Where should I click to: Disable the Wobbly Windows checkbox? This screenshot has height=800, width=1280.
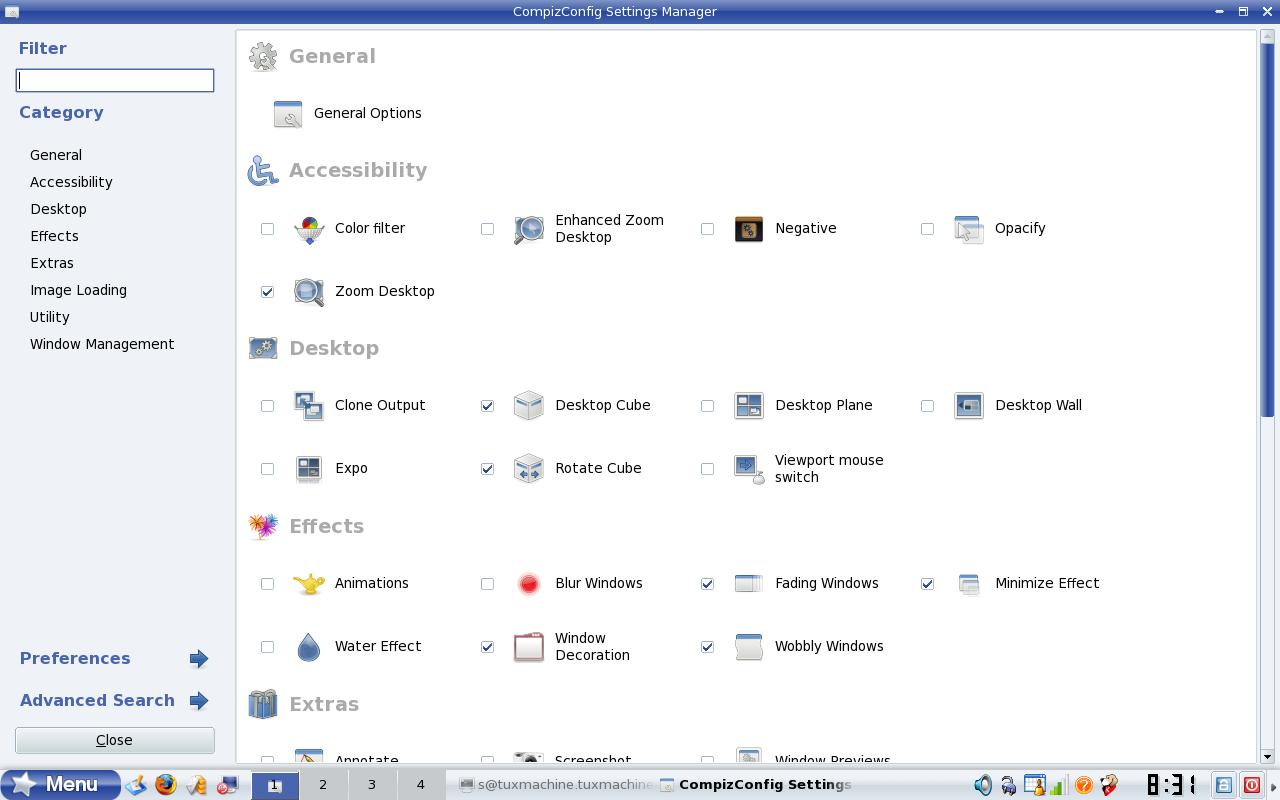coord(707,647)
